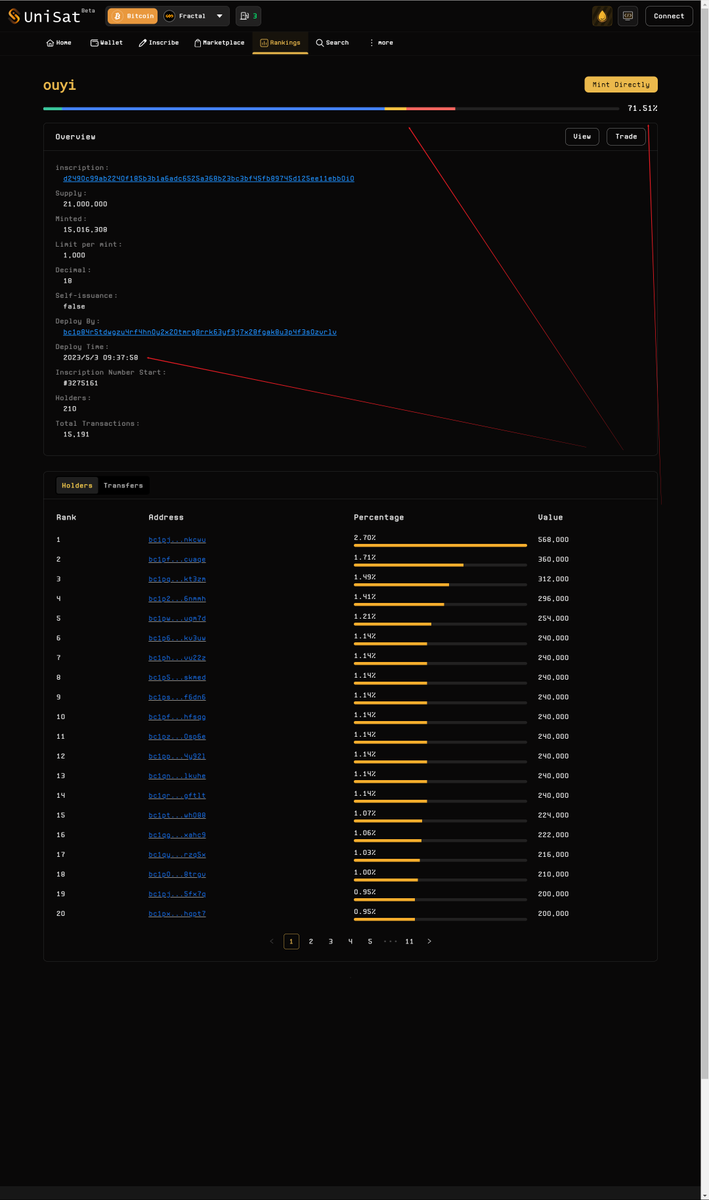This screenshot has height=1200, width=709.
Task: Expand the more menu with three dots
Action: (381, 43)
